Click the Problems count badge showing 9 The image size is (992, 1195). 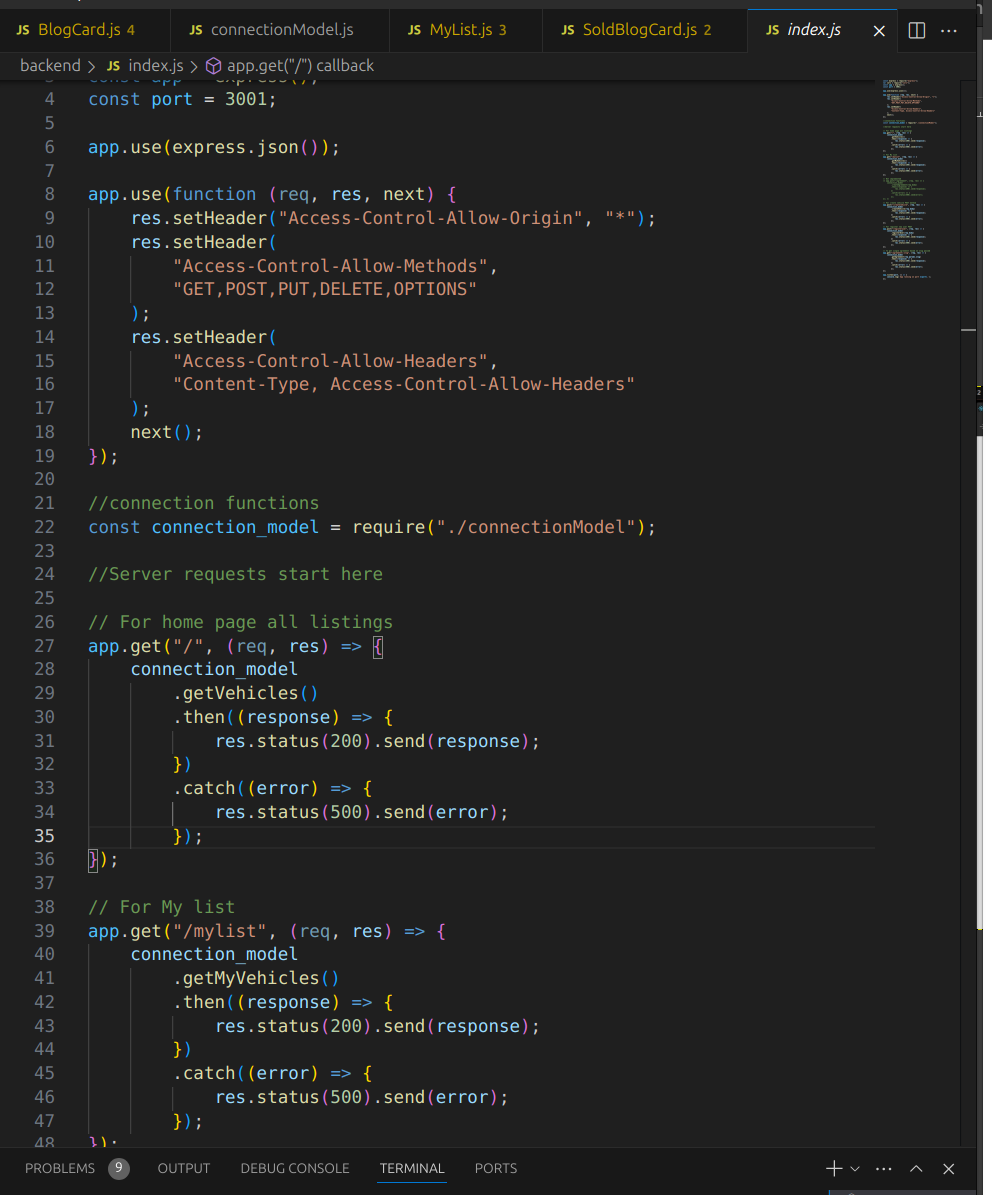pyautogui.click(x=119, y=1168)
